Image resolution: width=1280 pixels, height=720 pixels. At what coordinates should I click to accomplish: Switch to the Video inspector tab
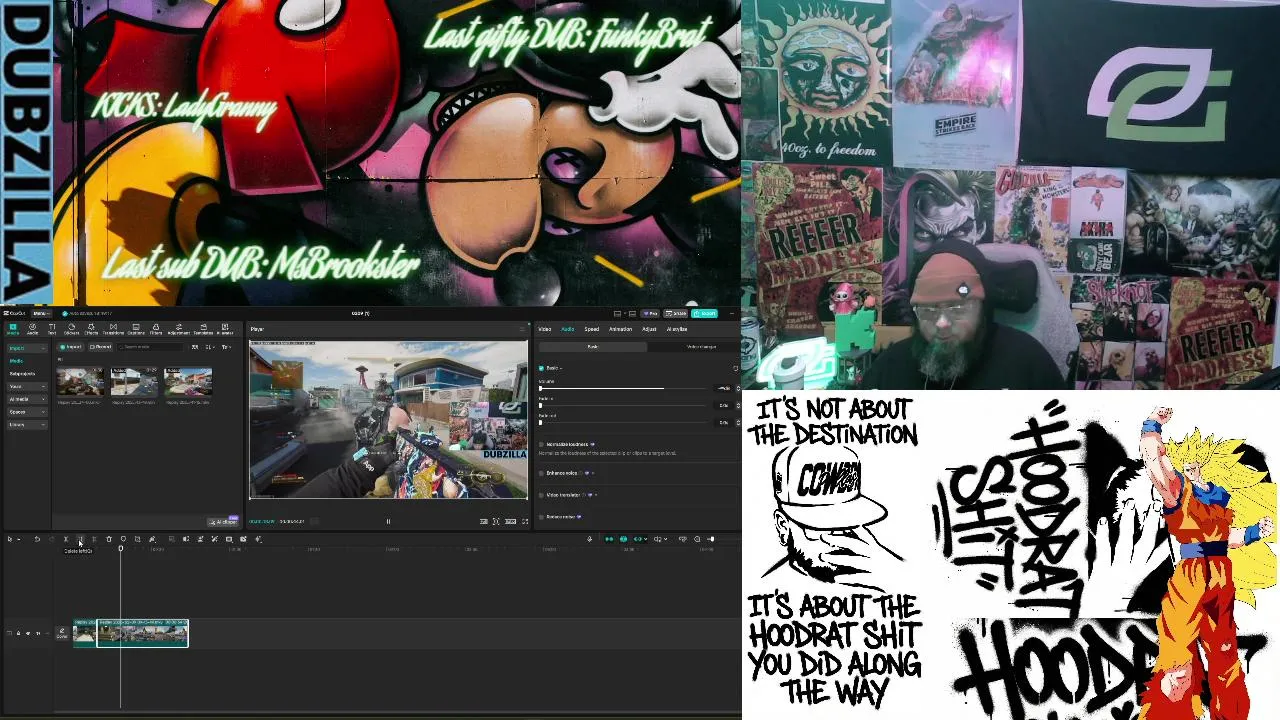pyautogui.click(x=545, y=329)
